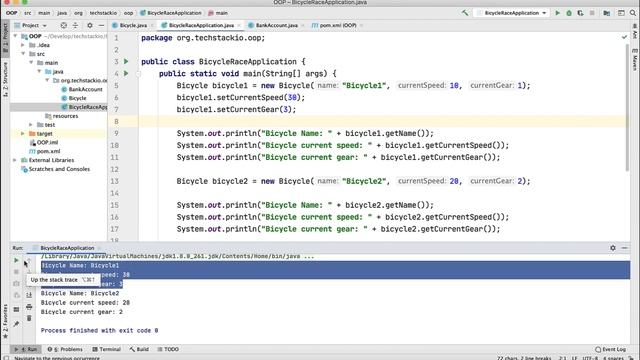Select pom.xml in the project tree
640x360 pixels.
(44, 151)
